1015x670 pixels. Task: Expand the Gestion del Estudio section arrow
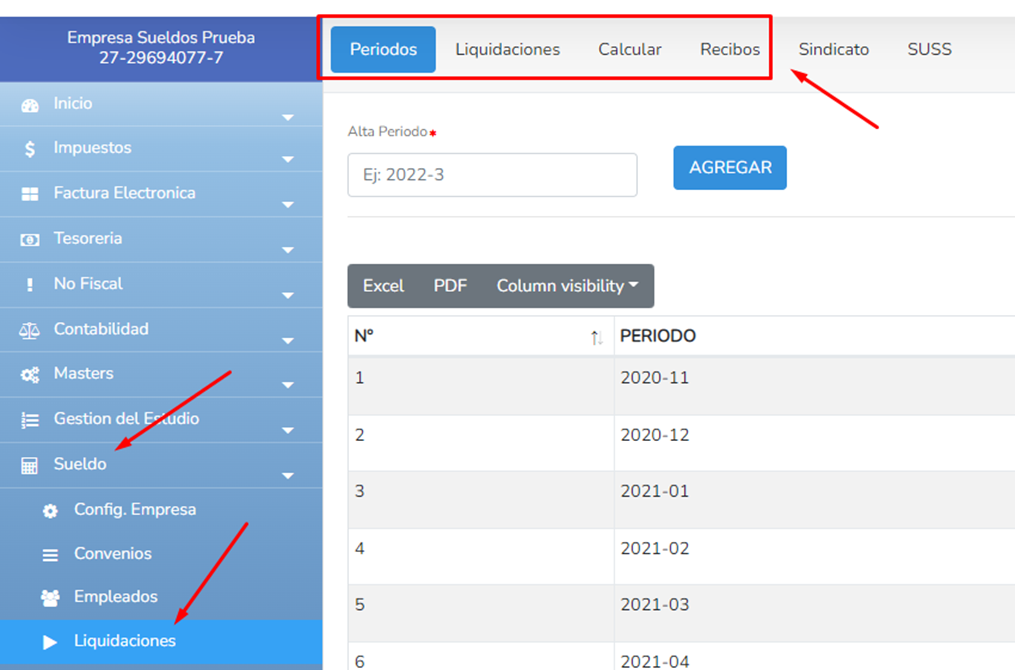coord(288,431)
